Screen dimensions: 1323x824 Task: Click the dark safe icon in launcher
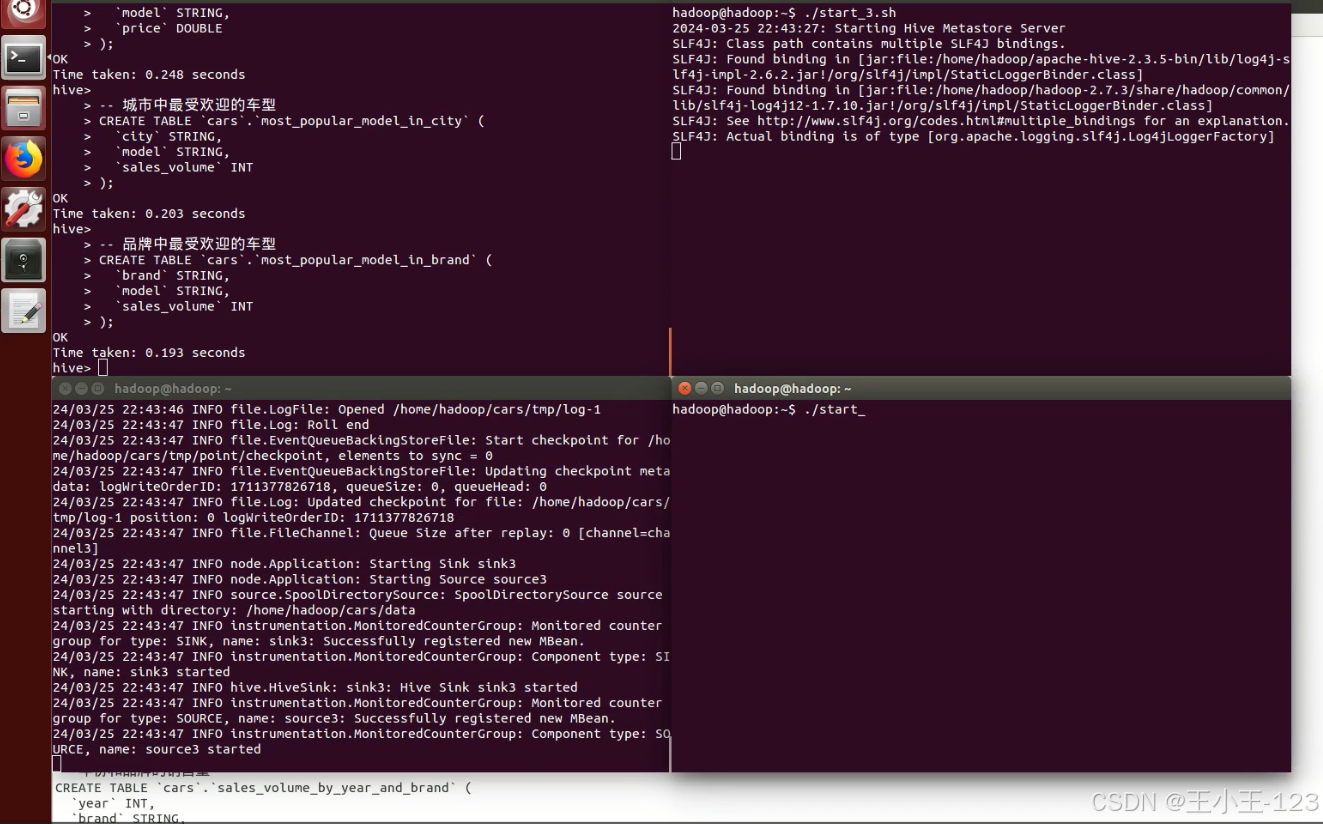coord(23,260)
